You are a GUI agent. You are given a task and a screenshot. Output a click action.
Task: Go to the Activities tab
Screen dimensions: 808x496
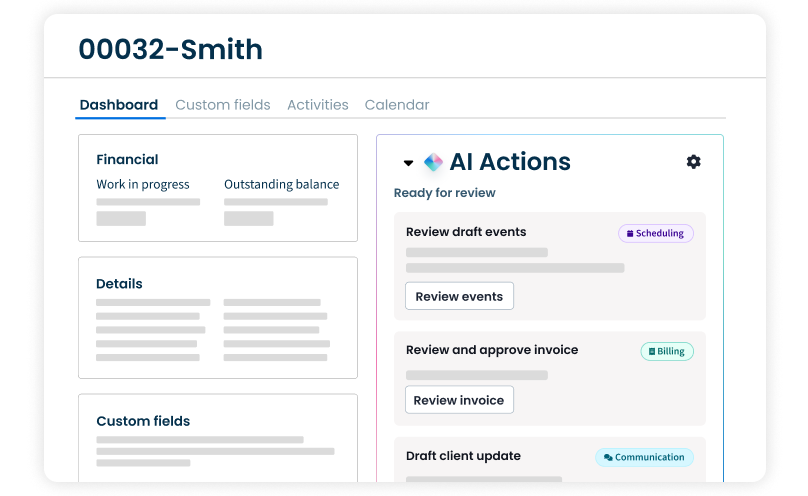(x=317, y=105)
